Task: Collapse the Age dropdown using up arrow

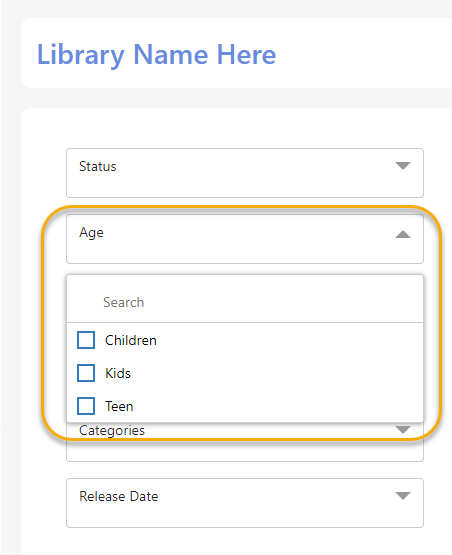Action: [403, 234]
